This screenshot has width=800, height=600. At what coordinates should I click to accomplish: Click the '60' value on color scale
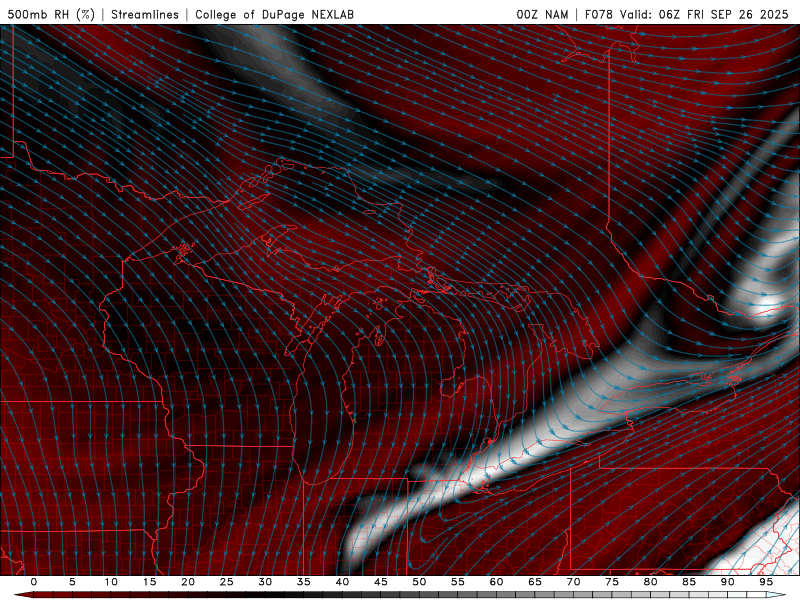[496, 582]
